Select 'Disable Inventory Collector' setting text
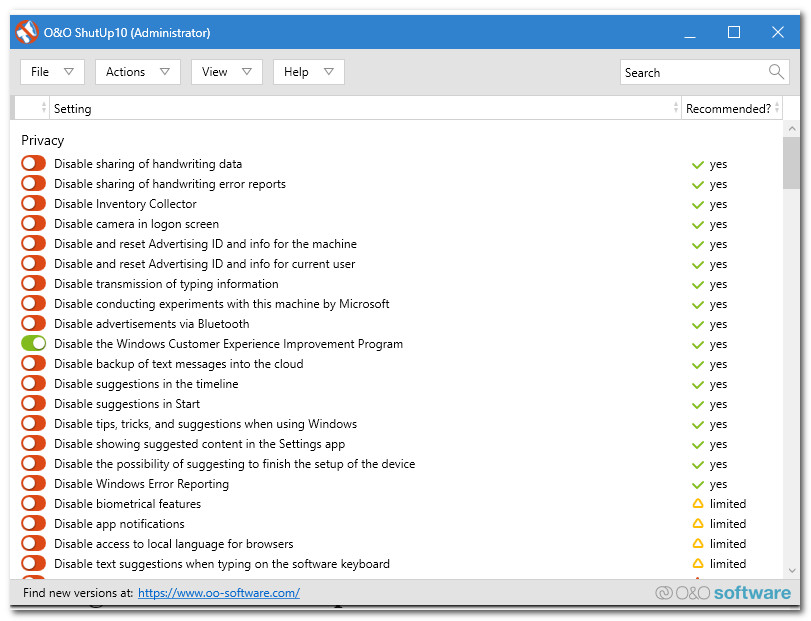This screenshot has height=621, width=811. [x=125, y=204]
